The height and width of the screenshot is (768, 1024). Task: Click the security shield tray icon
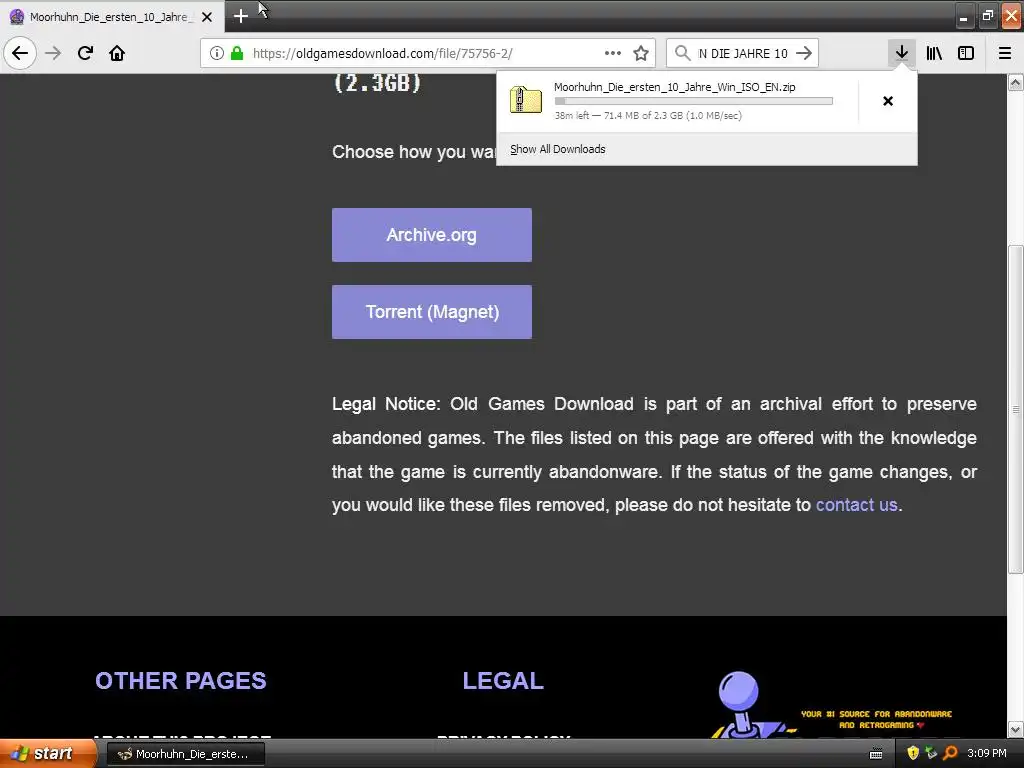pyautogui.click(x=913, y=754)
